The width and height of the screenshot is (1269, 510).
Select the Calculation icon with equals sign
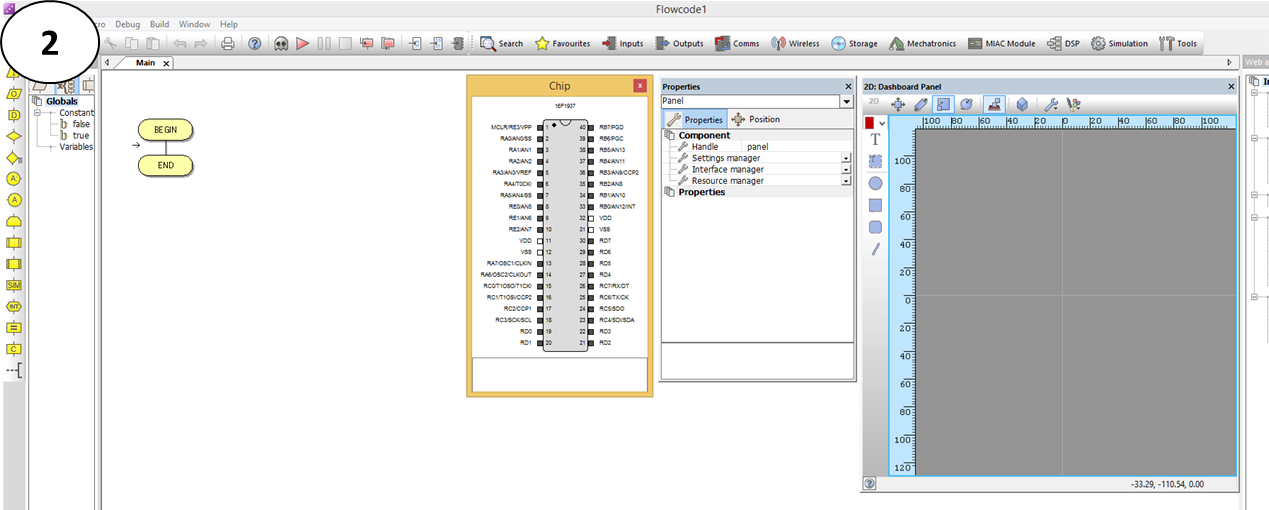click(x=14, y=327)
